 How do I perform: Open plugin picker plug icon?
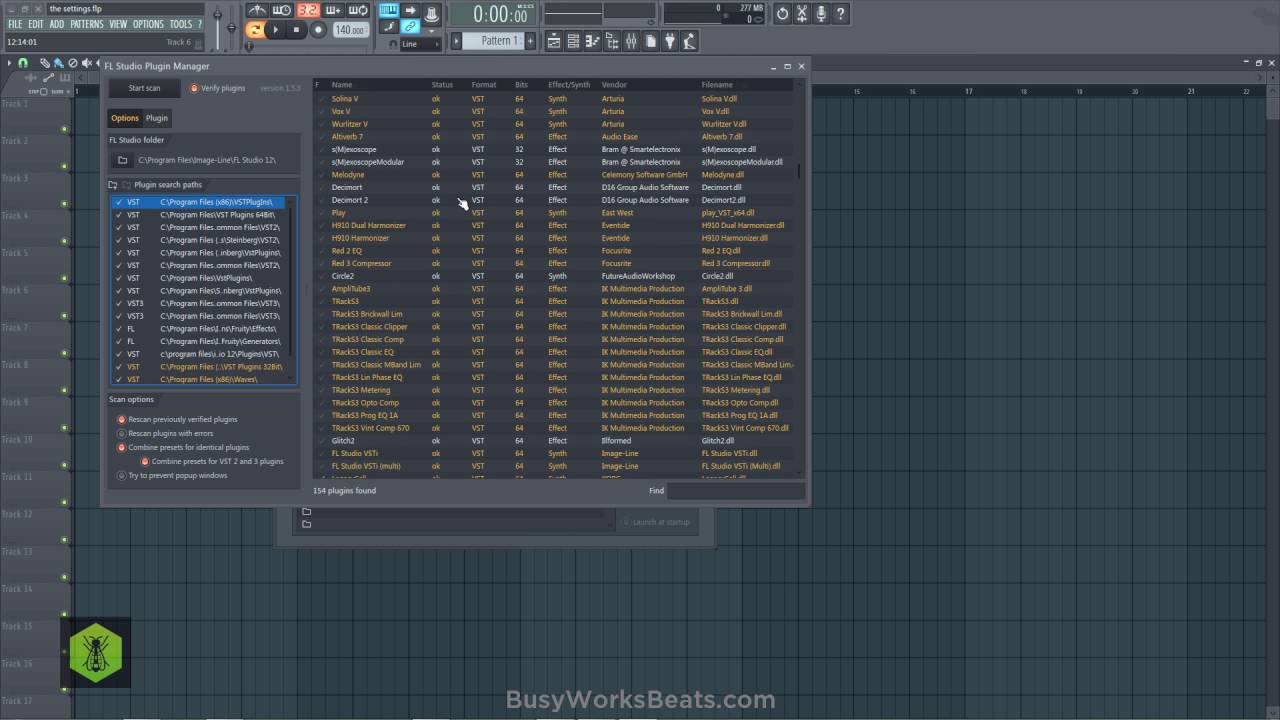pyautogui.click(x=670, y=41)
